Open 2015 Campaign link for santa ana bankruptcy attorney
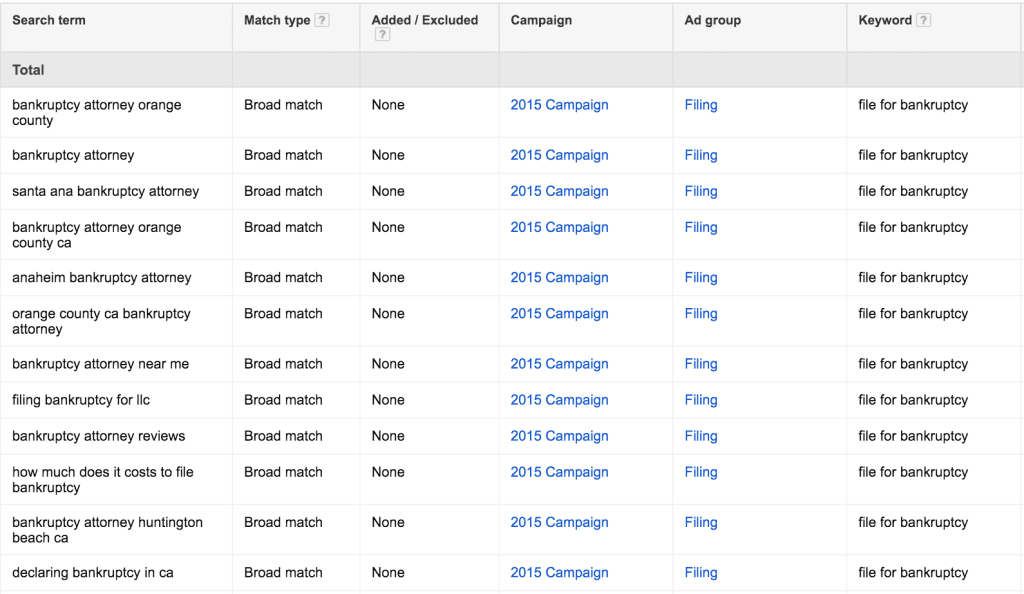Image resolution: width=1024 pixels, height=594 pixels. pos(559,191)
